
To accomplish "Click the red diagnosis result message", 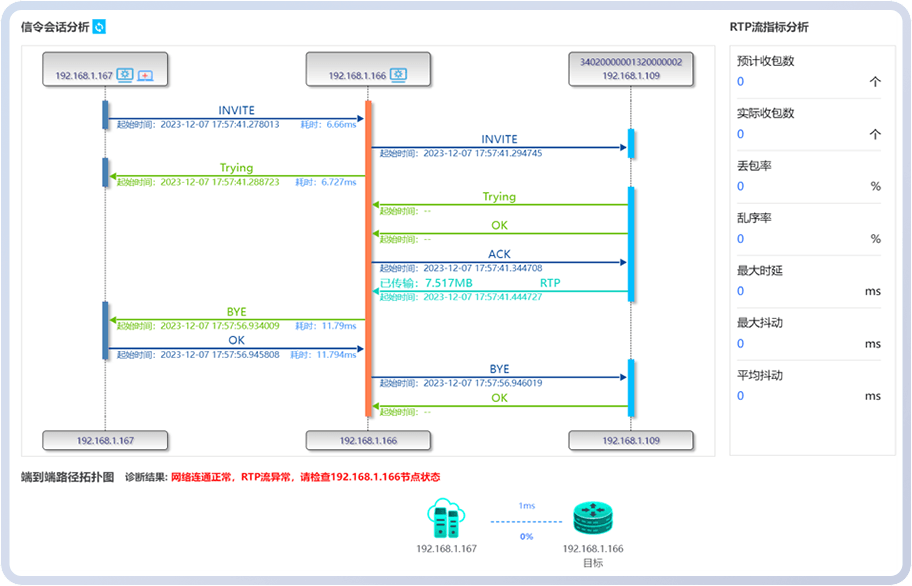I will (x=305, y=478).
